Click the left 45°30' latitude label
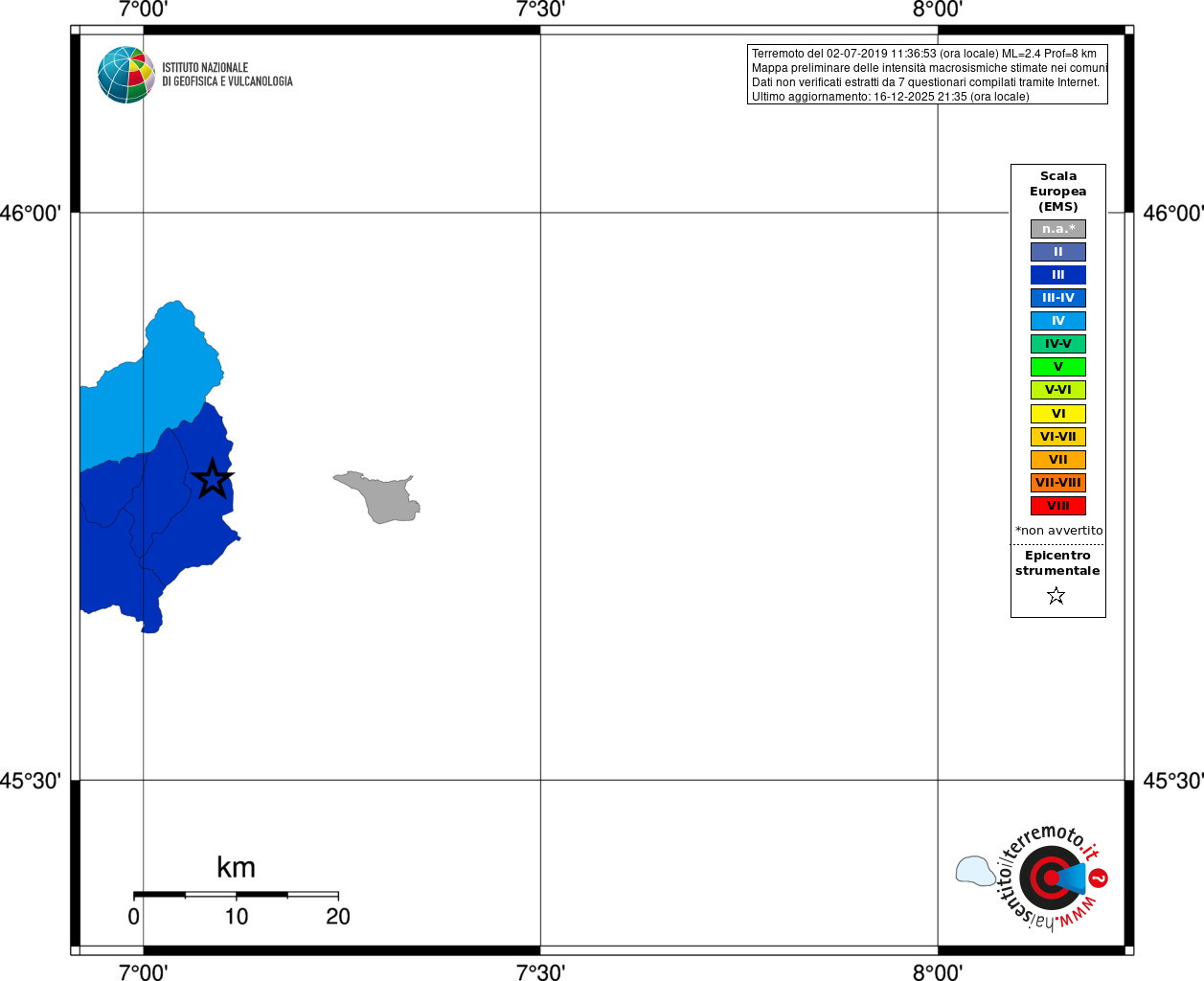 (31, 781)
